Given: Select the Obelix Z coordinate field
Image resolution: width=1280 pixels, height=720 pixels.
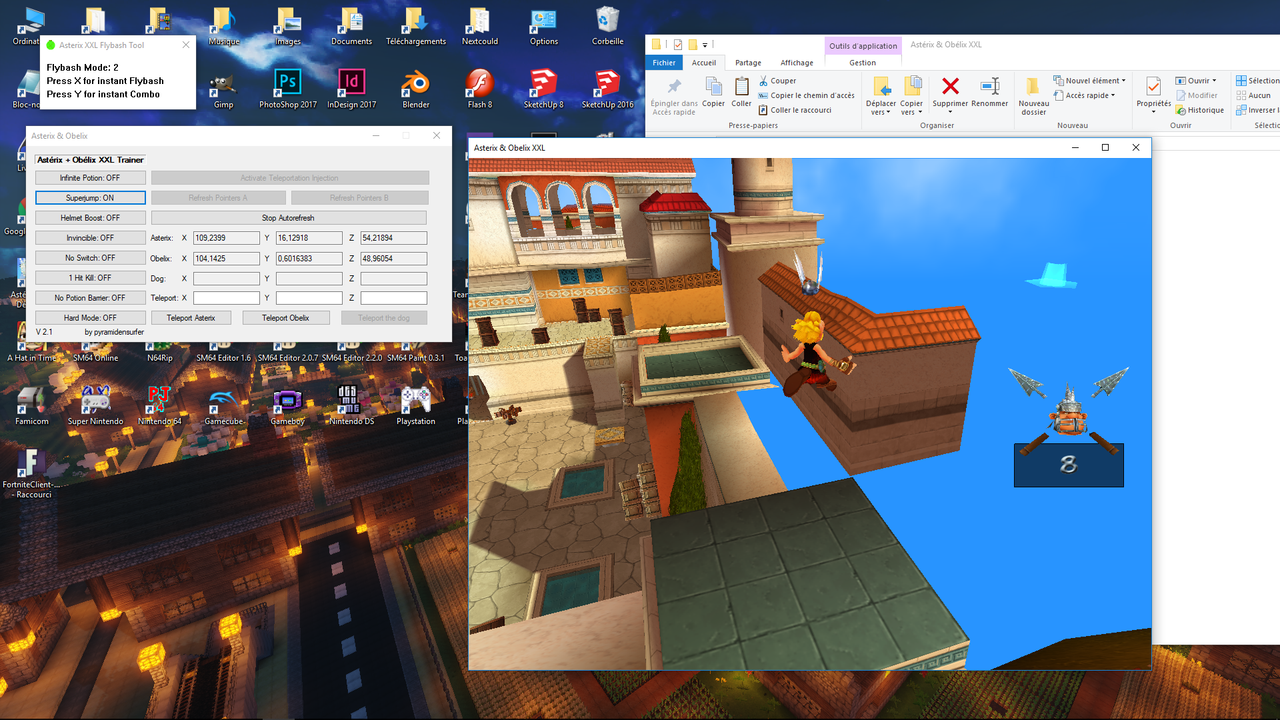Looking at the screenshot, I should tap(394, 258).
